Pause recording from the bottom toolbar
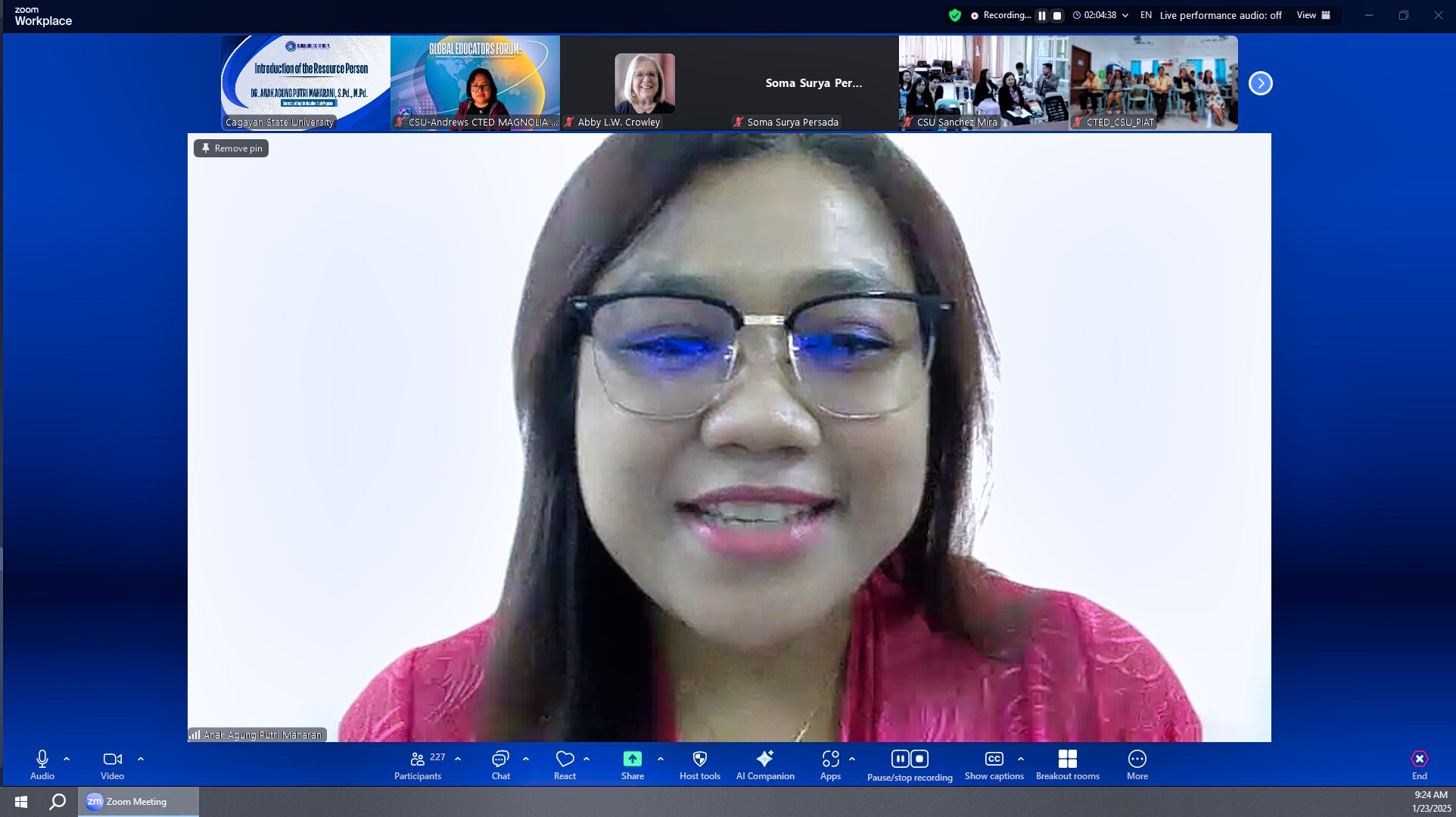 (x=900, y=759)
